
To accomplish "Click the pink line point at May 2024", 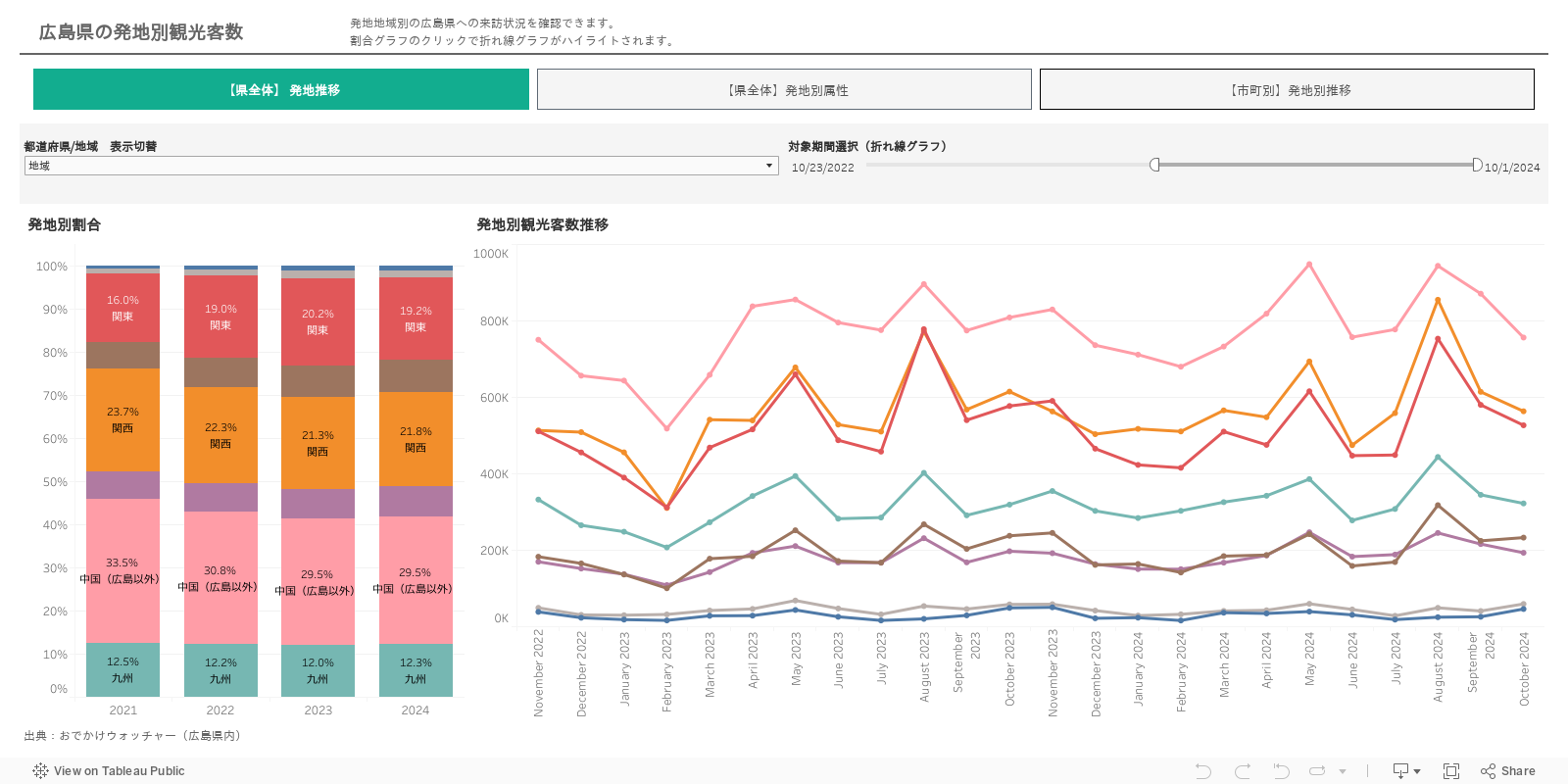I will [1309, 264].
